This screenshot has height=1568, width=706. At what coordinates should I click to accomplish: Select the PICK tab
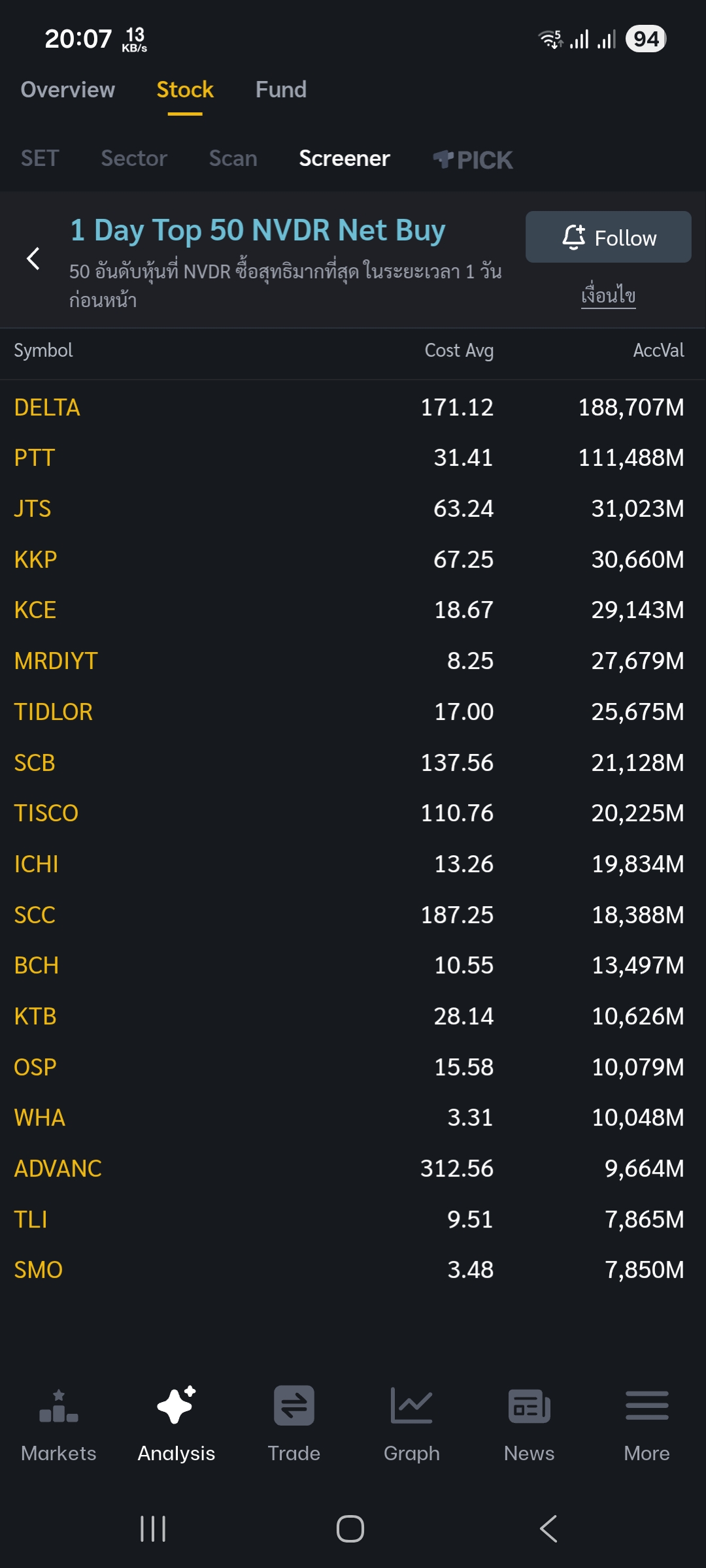(x=473, y=158)
